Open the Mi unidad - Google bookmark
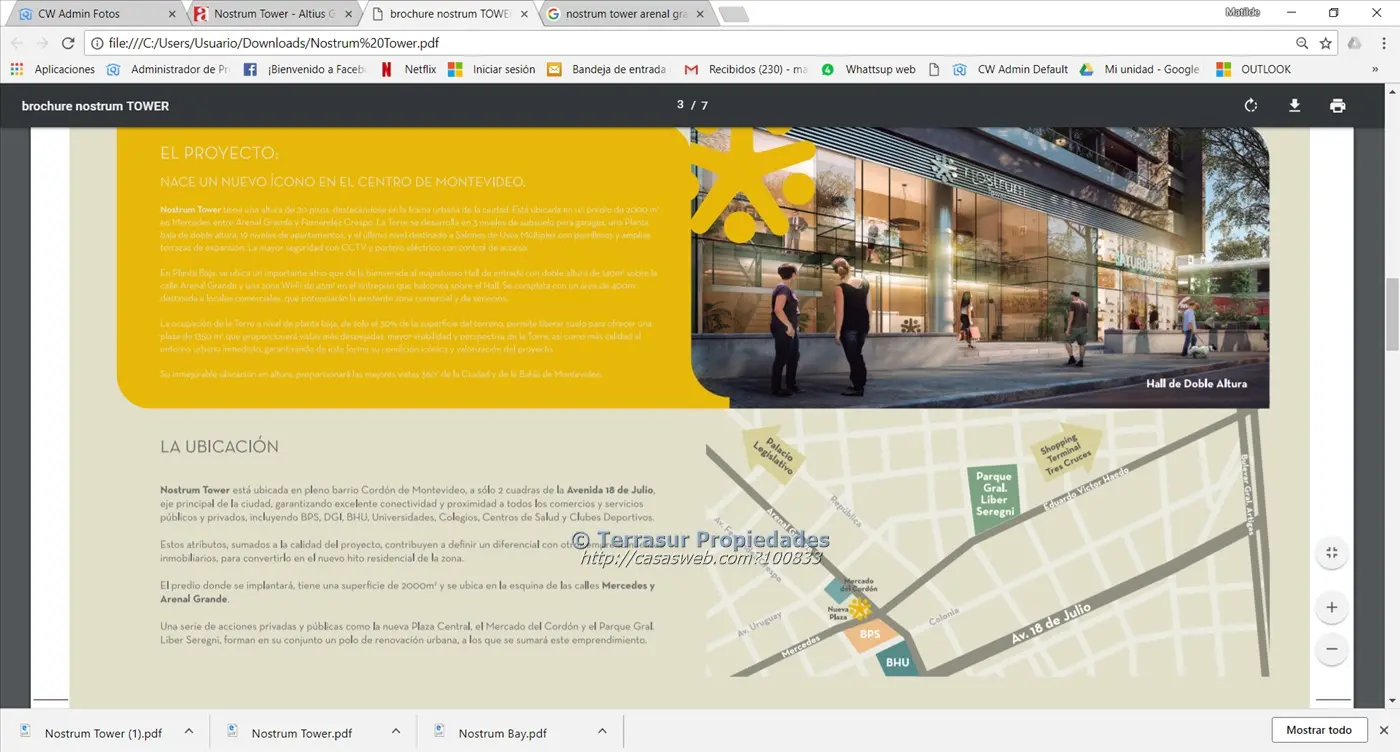The height and width of the screenshot is (752, 1400). [x=1140, y=70]
